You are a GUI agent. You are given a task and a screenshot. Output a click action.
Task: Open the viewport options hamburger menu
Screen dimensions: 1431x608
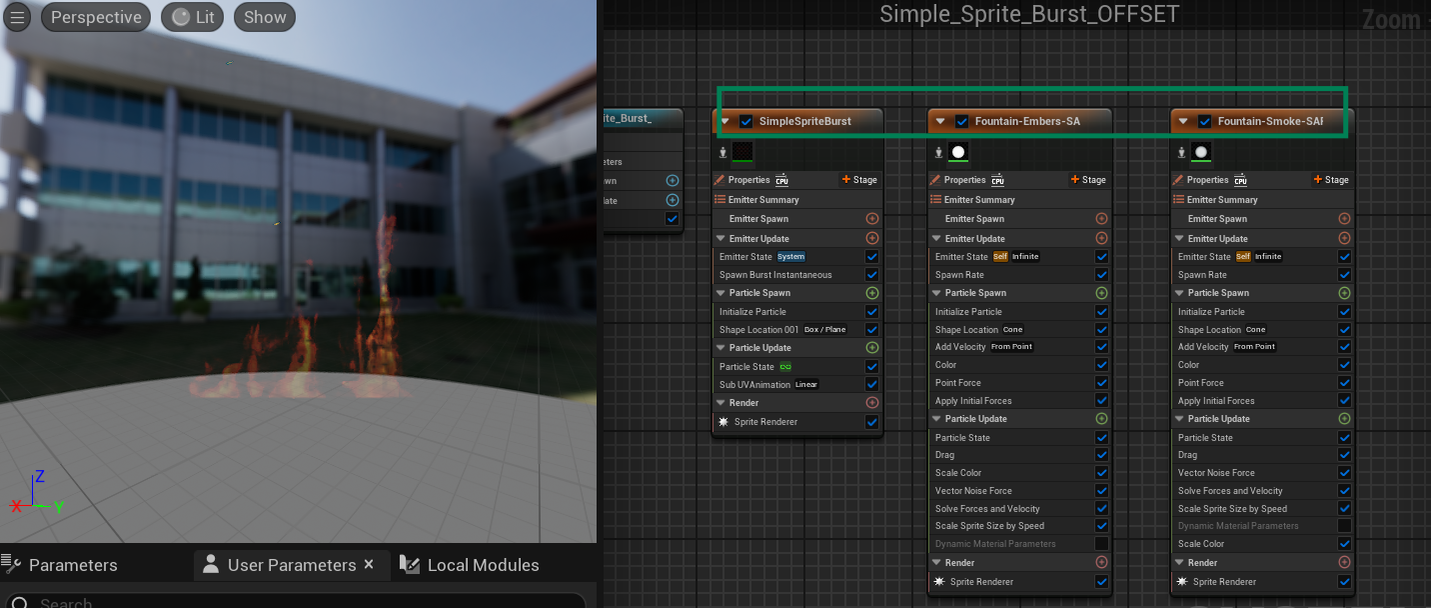coord(16,17)
